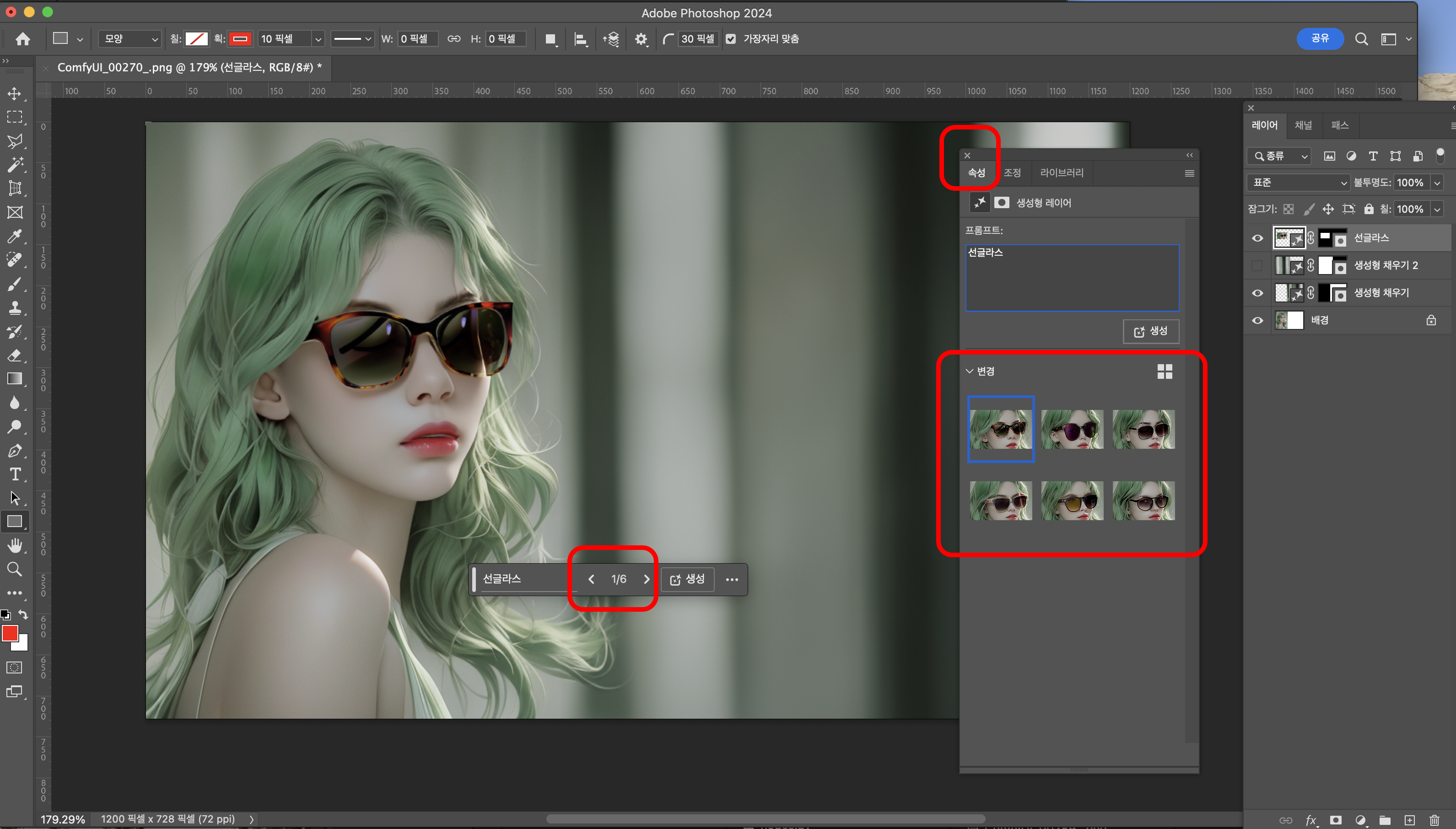Viewport: 1456px width, 829px height.
Task: Open the 라이브러리 tab
Action: [x=1062, y=172]
